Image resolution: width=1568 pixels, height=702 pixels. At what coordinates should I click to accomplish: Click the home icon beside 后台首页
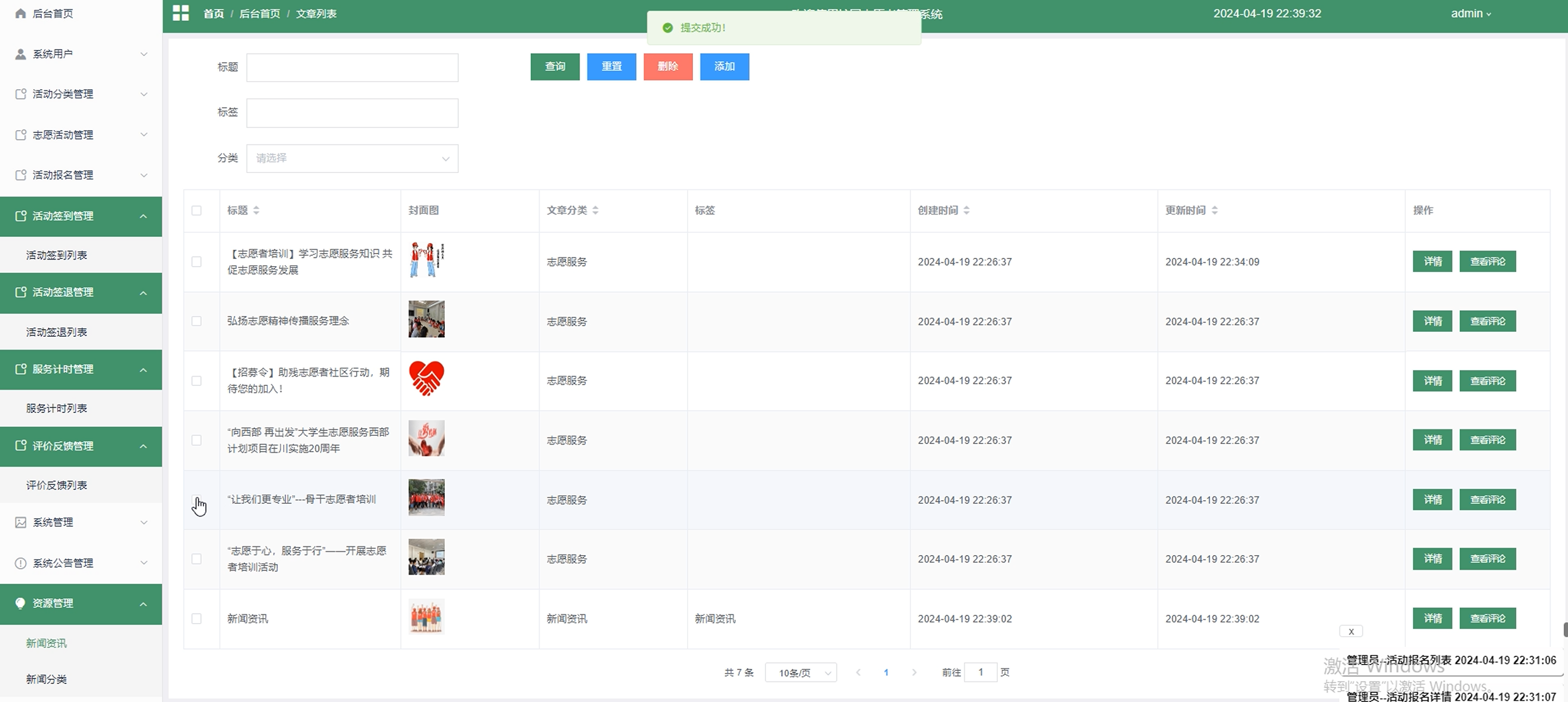(x=20, y=14)
